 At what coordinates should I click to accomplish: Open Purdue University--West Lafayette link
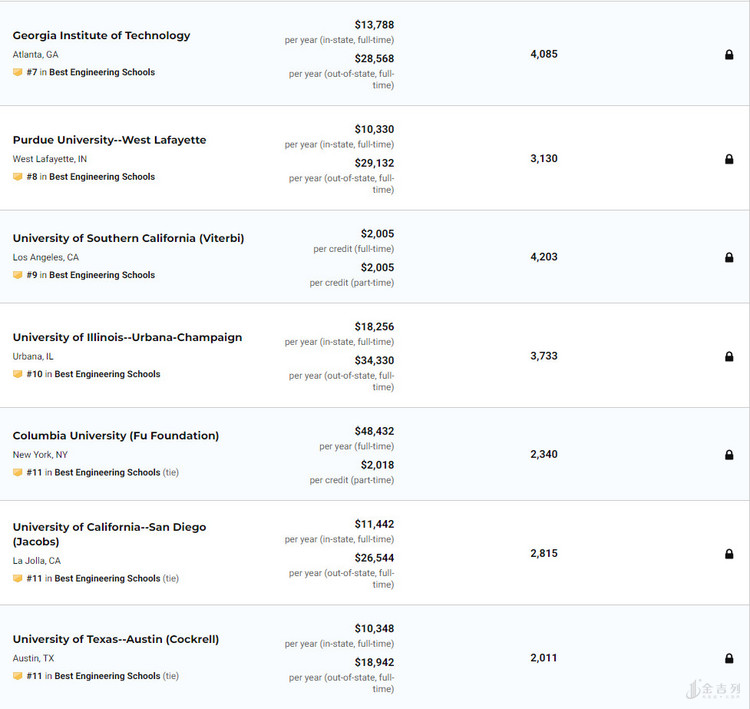109,140
